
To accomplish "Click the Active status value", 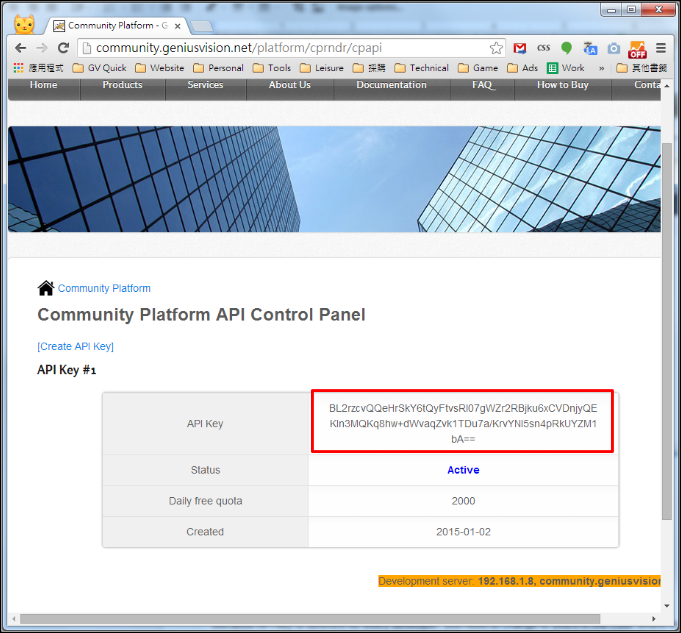I will click(463, 470).
